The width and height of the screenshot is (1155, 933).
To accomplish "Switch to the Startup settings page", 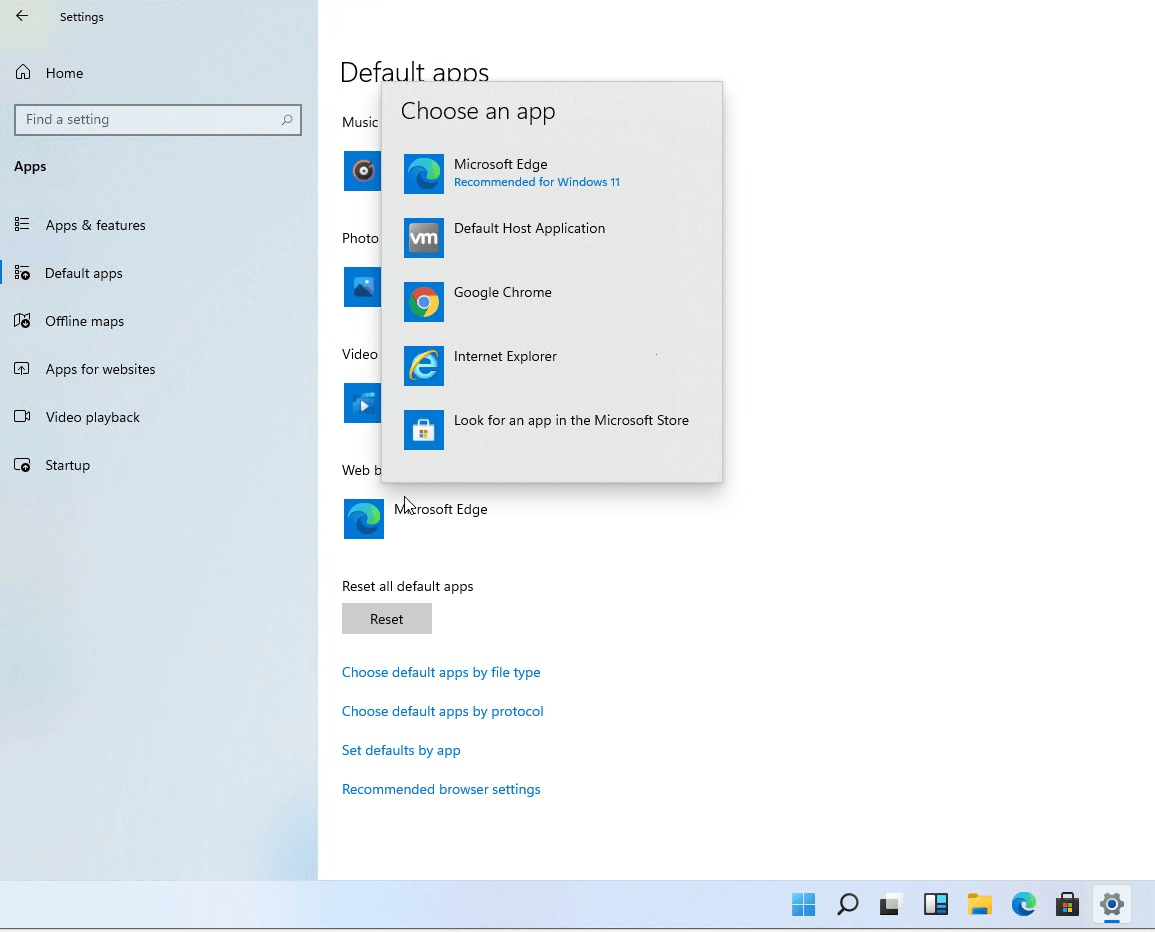I will 65,464.
